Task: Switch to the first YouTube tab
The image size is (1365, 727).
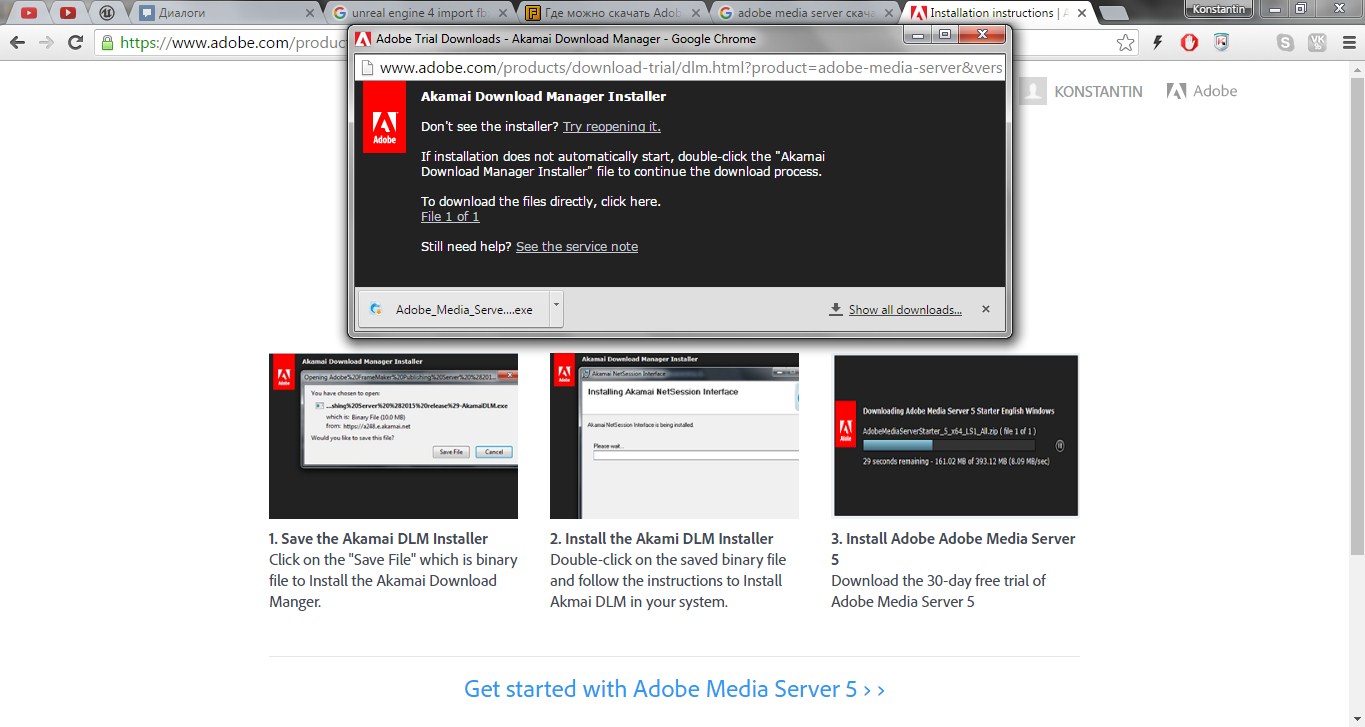Action: coord(30,13)
